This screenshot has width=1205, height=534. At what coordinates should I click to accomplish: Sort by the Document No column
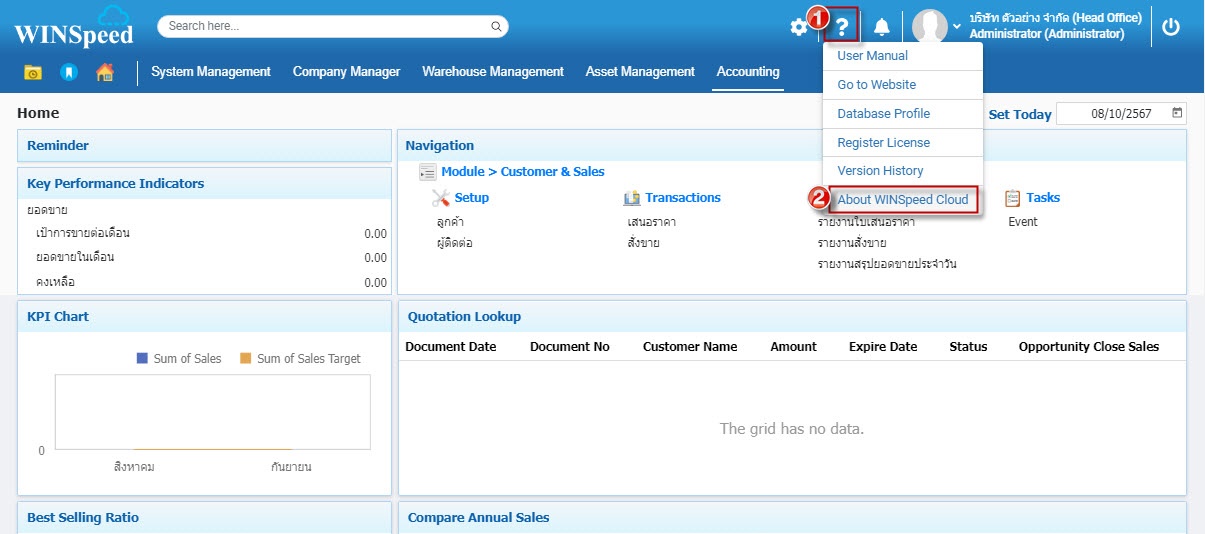click(570, 347)
